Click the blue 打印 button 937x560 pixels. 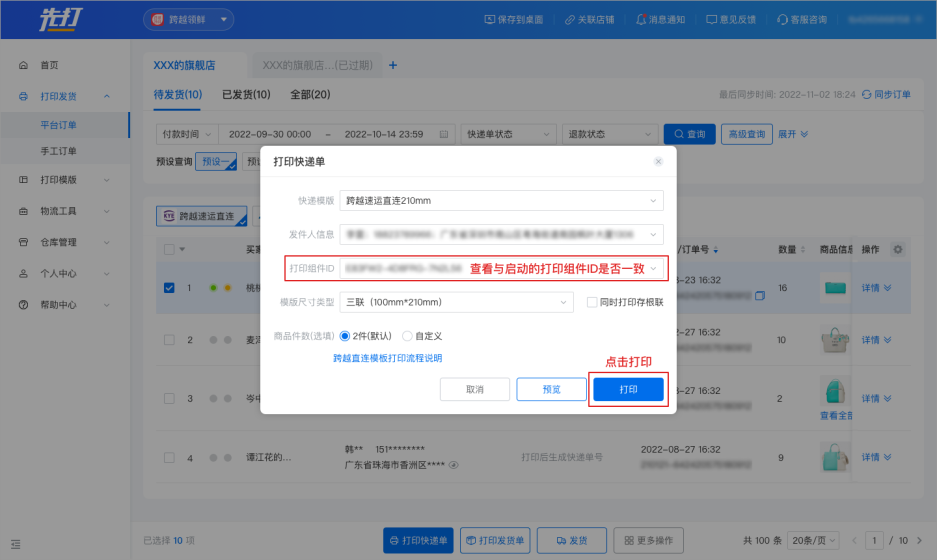click(628, 389)
